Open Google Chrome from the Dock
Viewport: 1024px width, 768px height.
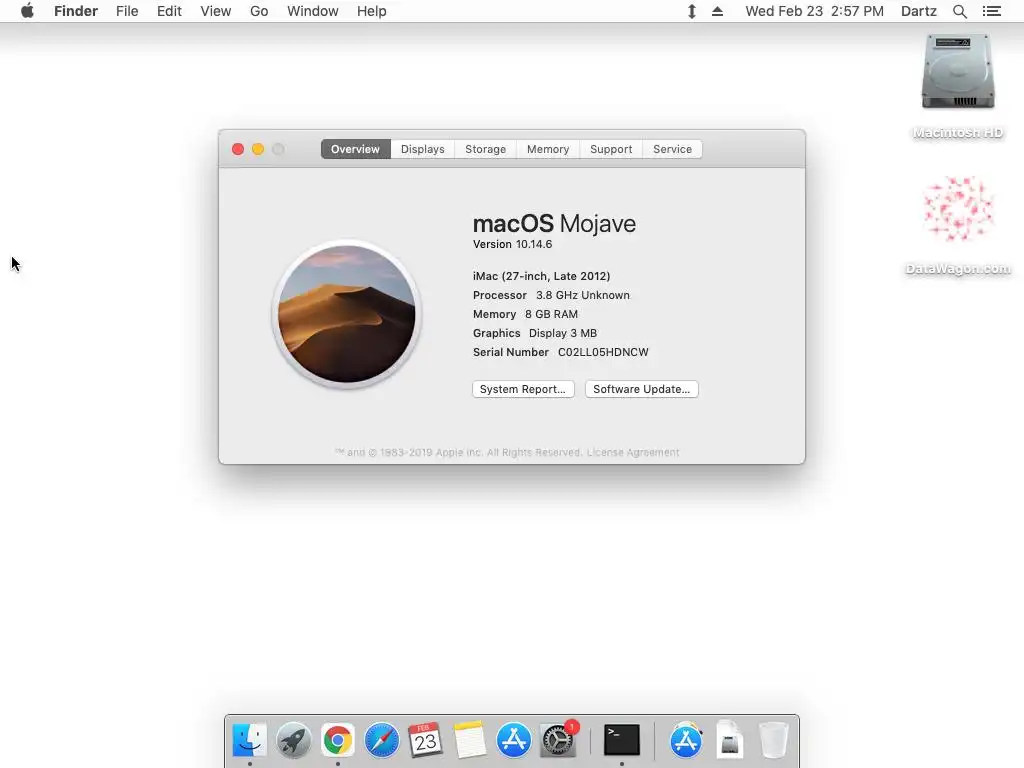tap(338, 740)
